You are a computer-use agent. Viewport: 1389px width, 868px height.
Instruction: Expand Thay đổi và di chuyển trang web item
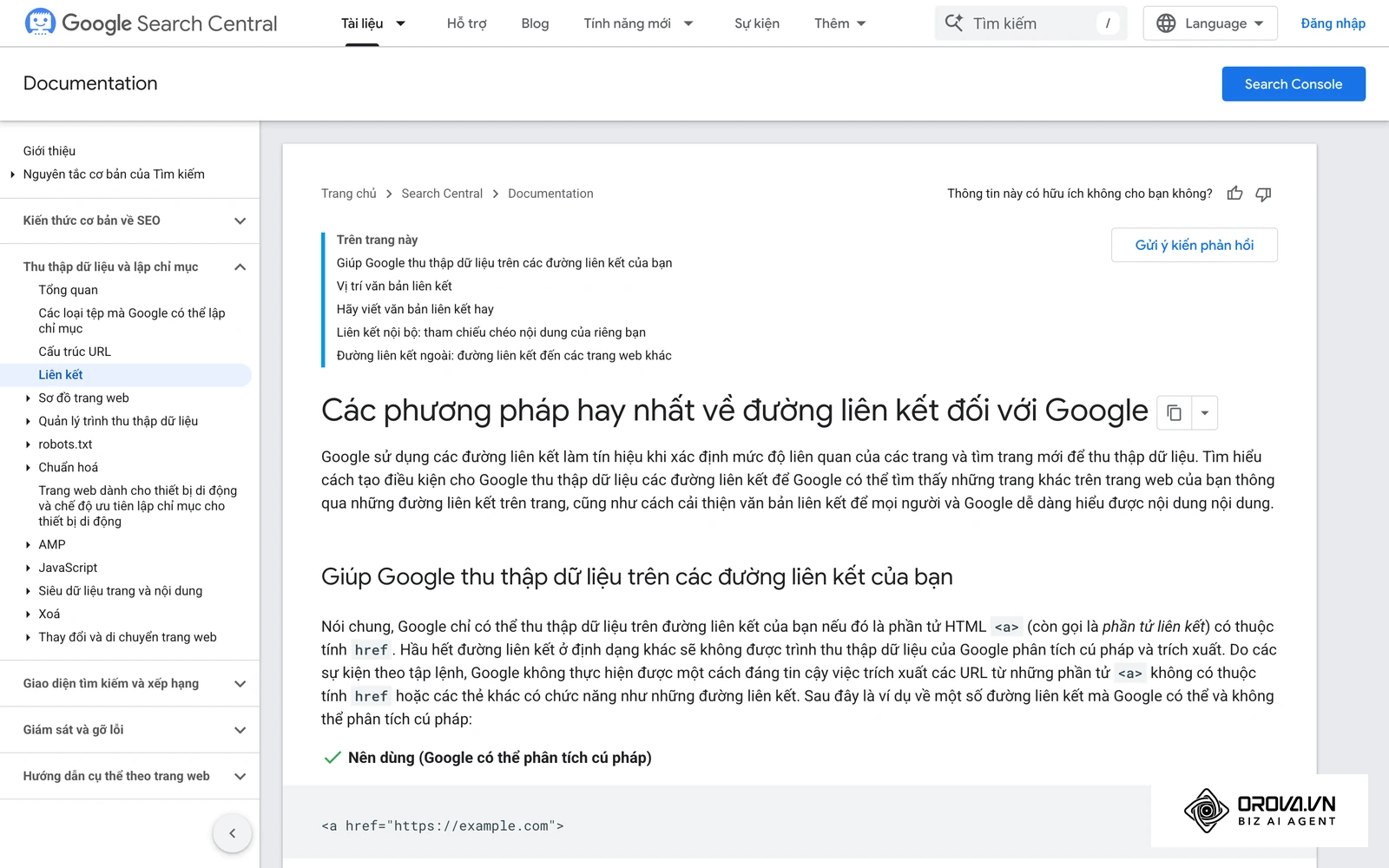(29, 637)
